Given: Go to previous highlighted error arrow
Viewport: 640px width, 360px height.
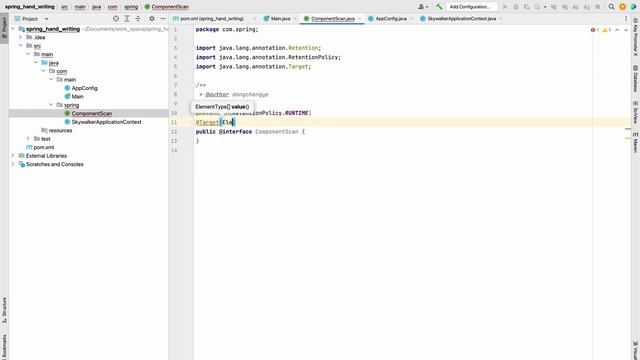Looking at the screenshot, I should [x=617, y=30].
